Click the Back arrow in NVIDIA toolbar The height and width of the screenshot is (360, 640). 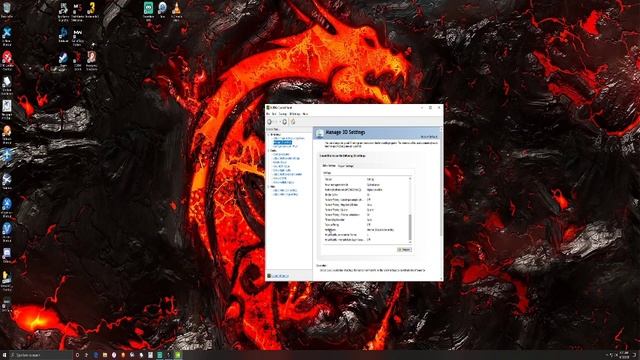click(269, 122)
